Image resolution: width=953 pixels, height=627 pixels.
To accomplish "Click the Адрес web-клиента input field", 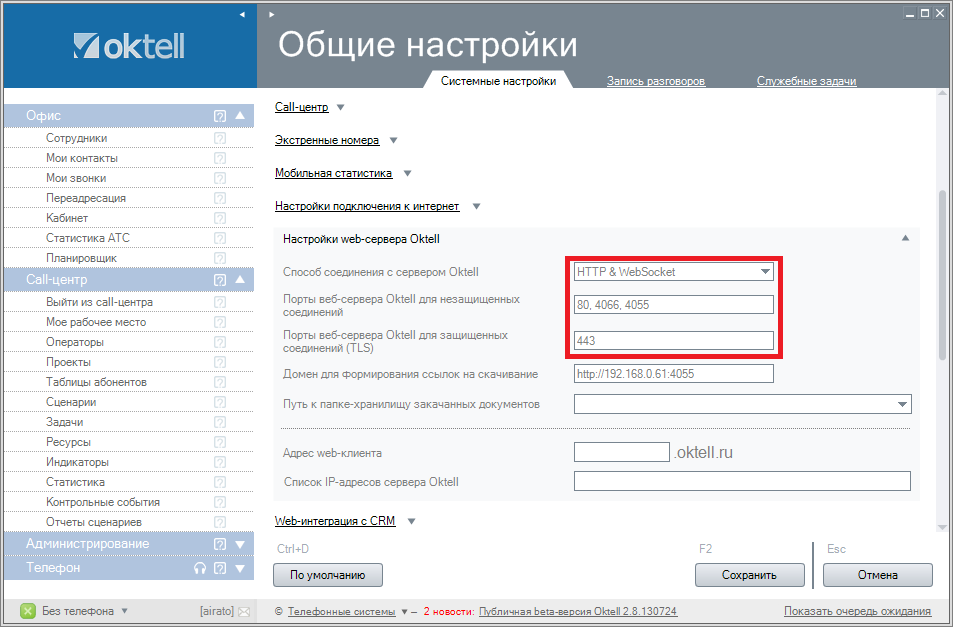I will click(622, 452).
